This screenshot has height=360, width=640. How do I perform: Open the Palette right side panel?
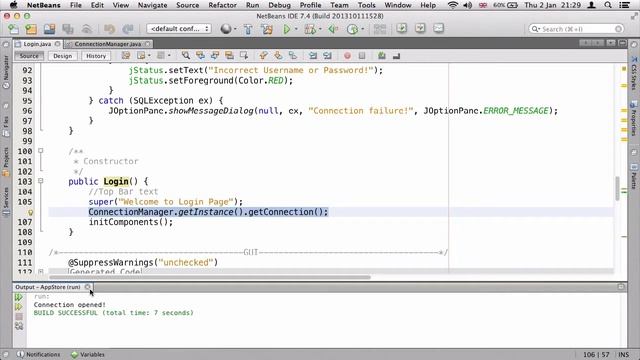[x=634, y=176]
